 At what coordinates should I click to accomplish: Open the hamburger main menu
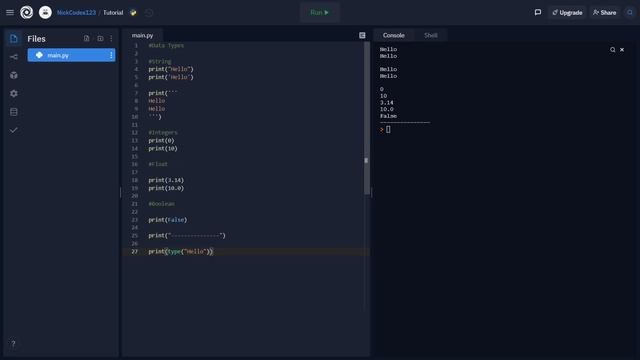point(10,13)
